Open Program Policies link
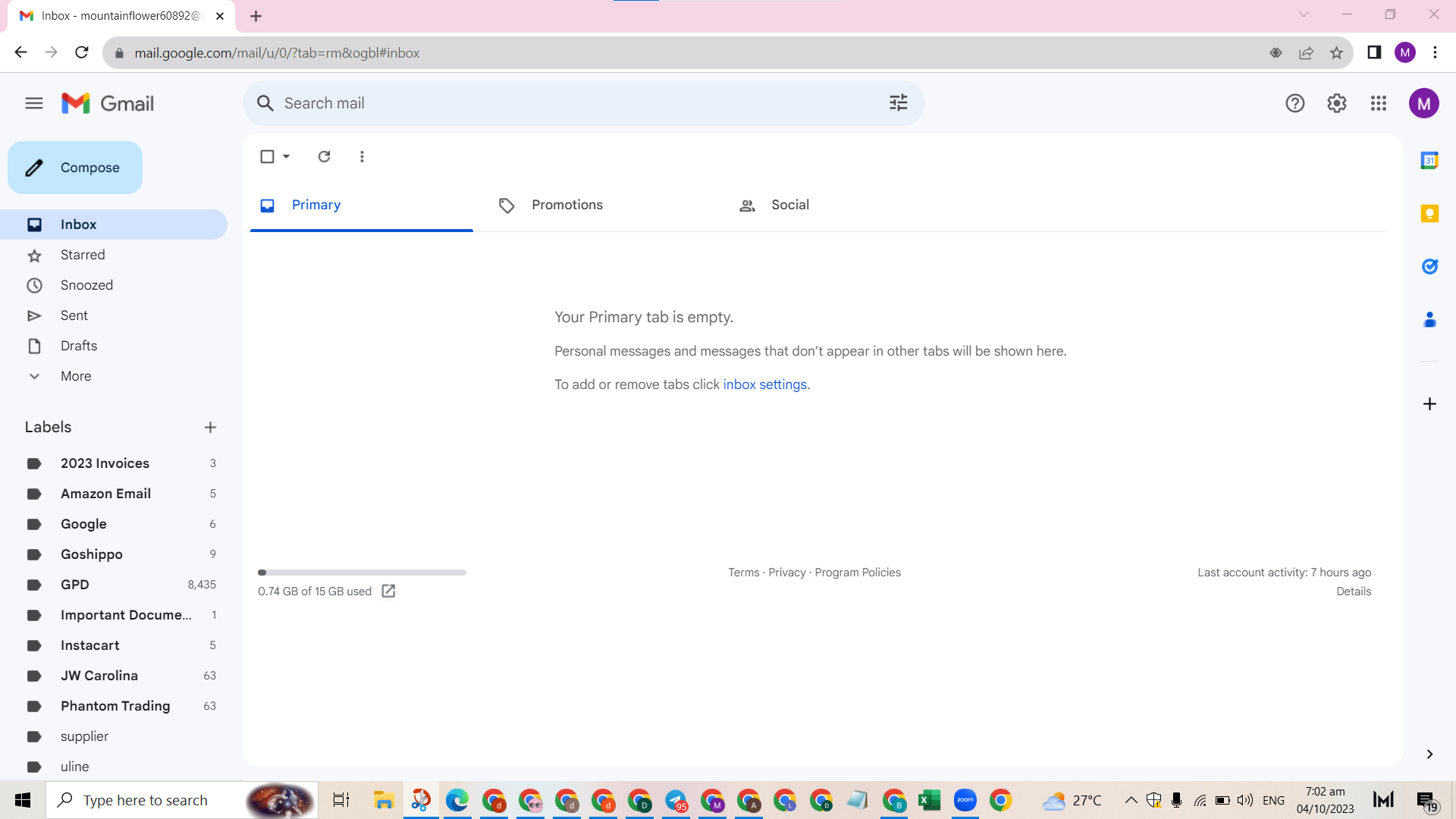 [x=858, y=573]
